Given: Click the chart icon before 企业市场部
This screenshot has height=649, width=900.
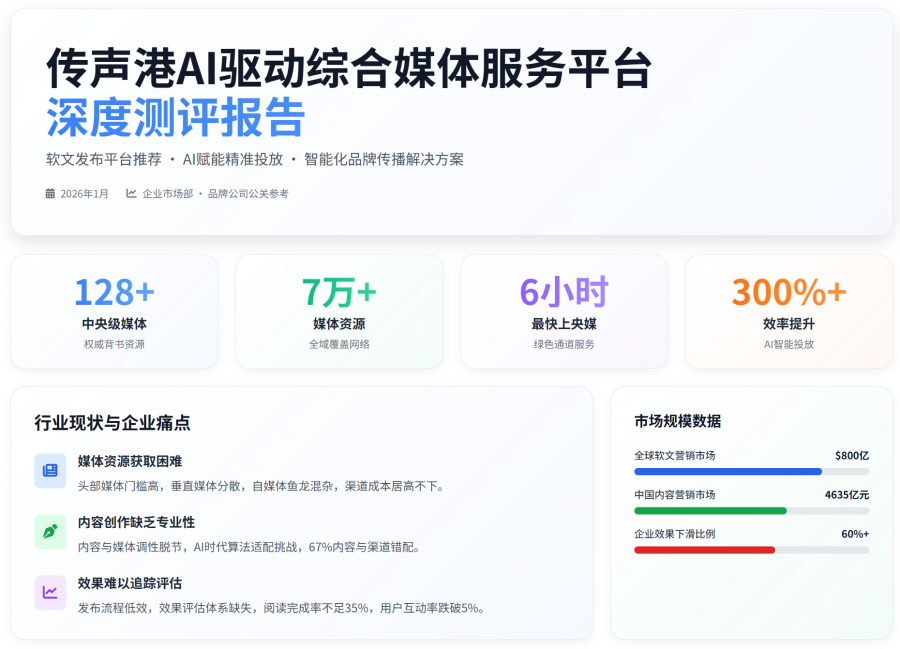Looking at the screenshot, I should [131, 194].
